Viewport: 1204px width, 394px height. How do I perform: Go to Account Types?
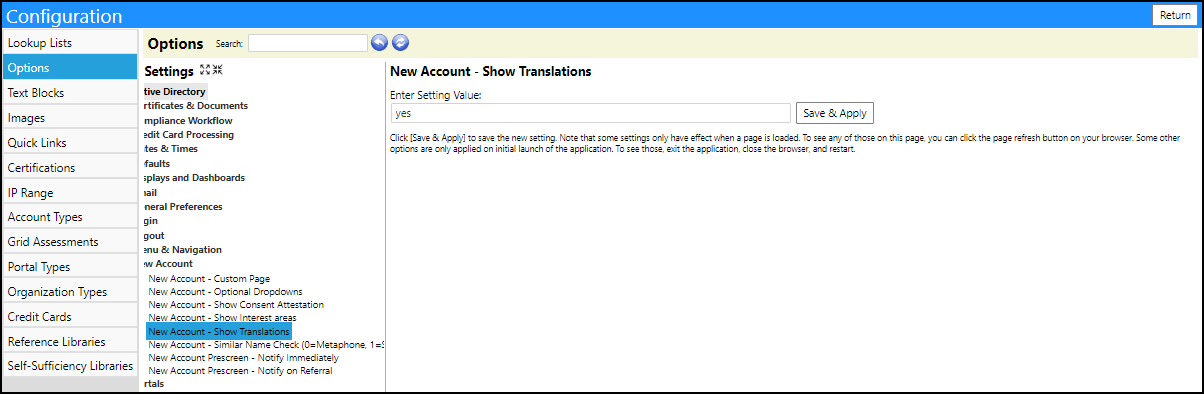pos(69,217)
